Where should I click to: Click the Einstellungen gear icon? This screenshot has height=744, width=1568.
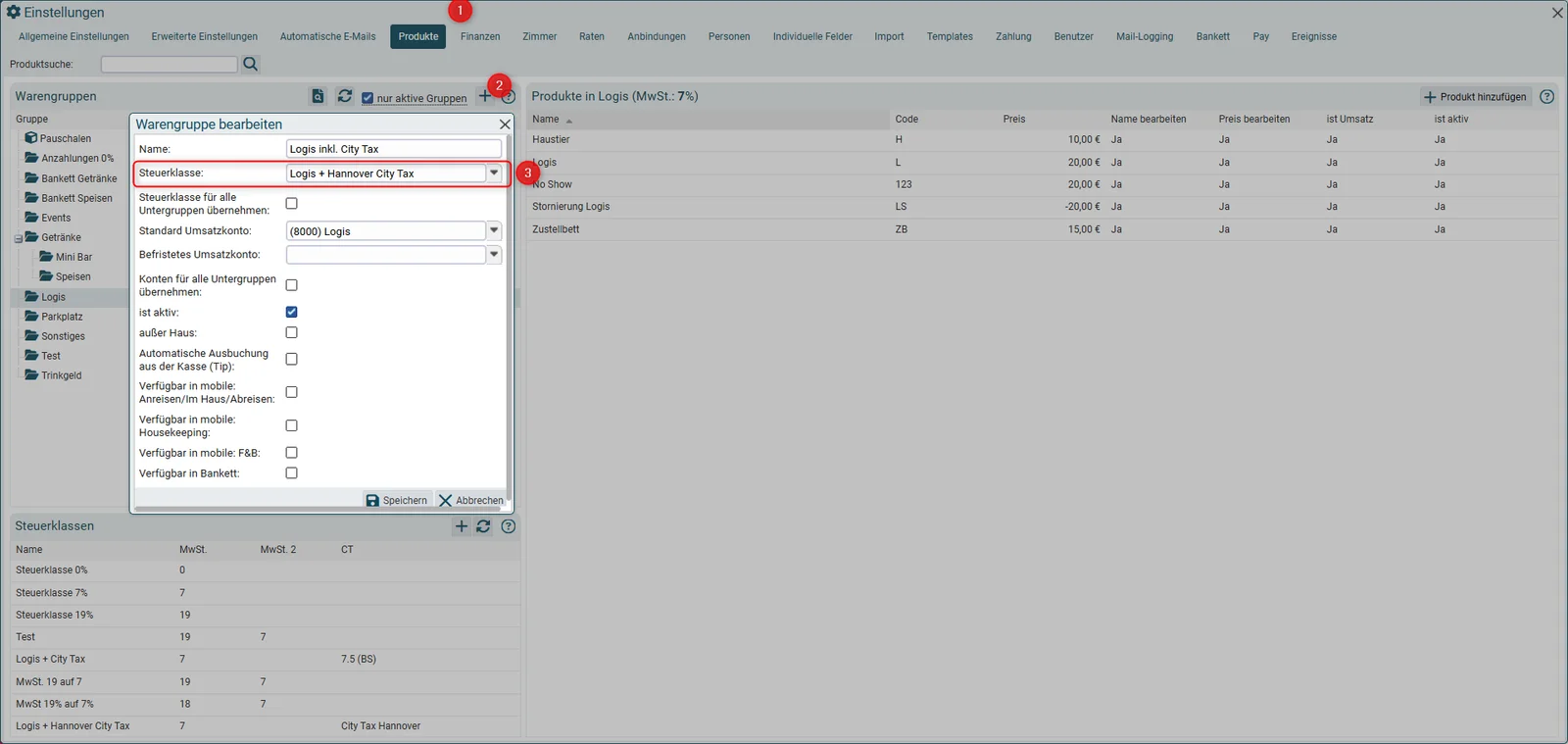click(x=14, y=12)
